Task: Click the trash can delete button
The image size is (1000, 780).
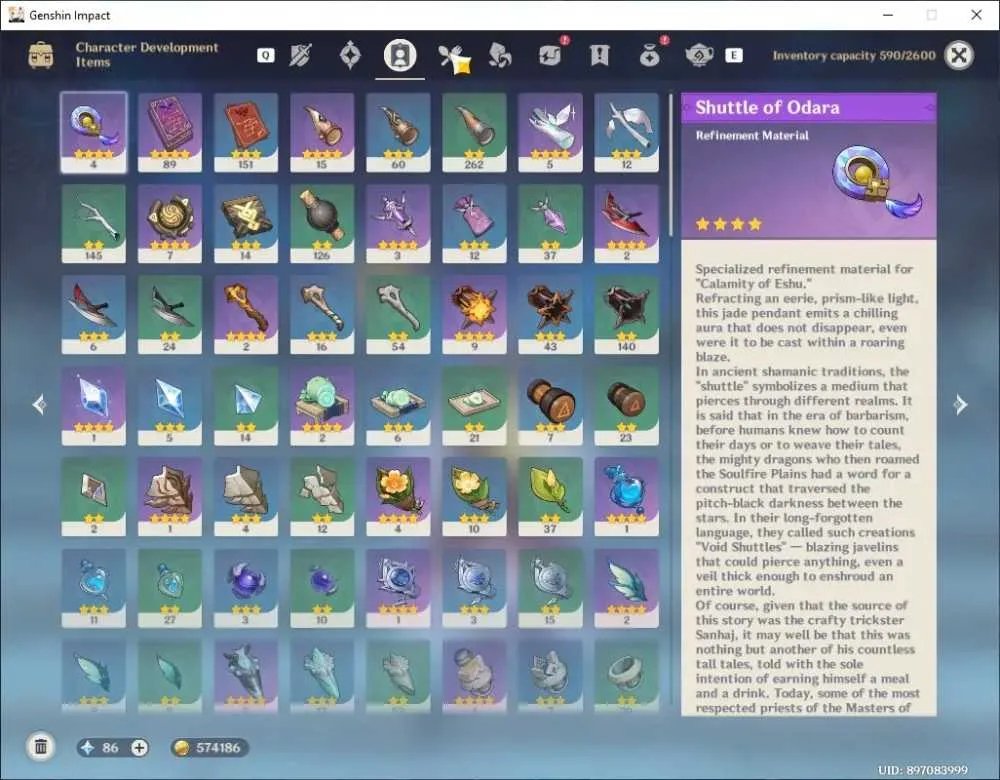Action: (x=41, y=747)
